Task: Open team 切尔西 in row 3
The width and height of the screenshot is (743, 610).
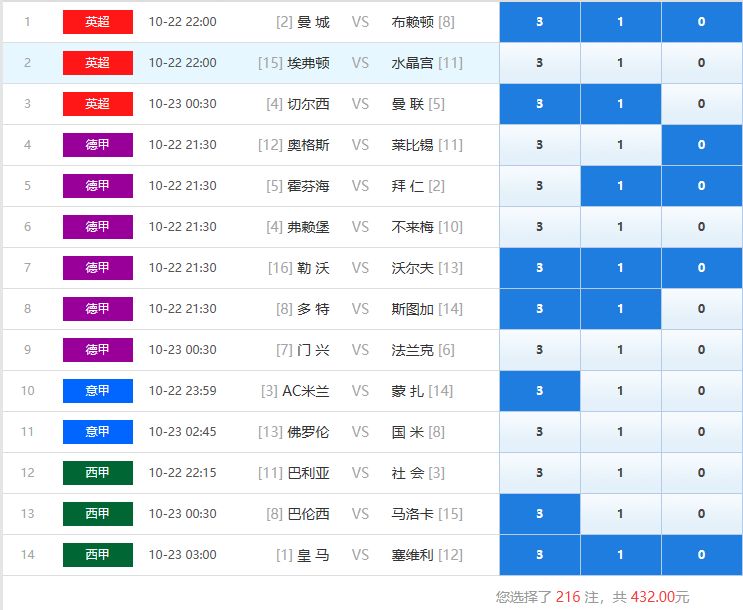Action: click(308, 104)
